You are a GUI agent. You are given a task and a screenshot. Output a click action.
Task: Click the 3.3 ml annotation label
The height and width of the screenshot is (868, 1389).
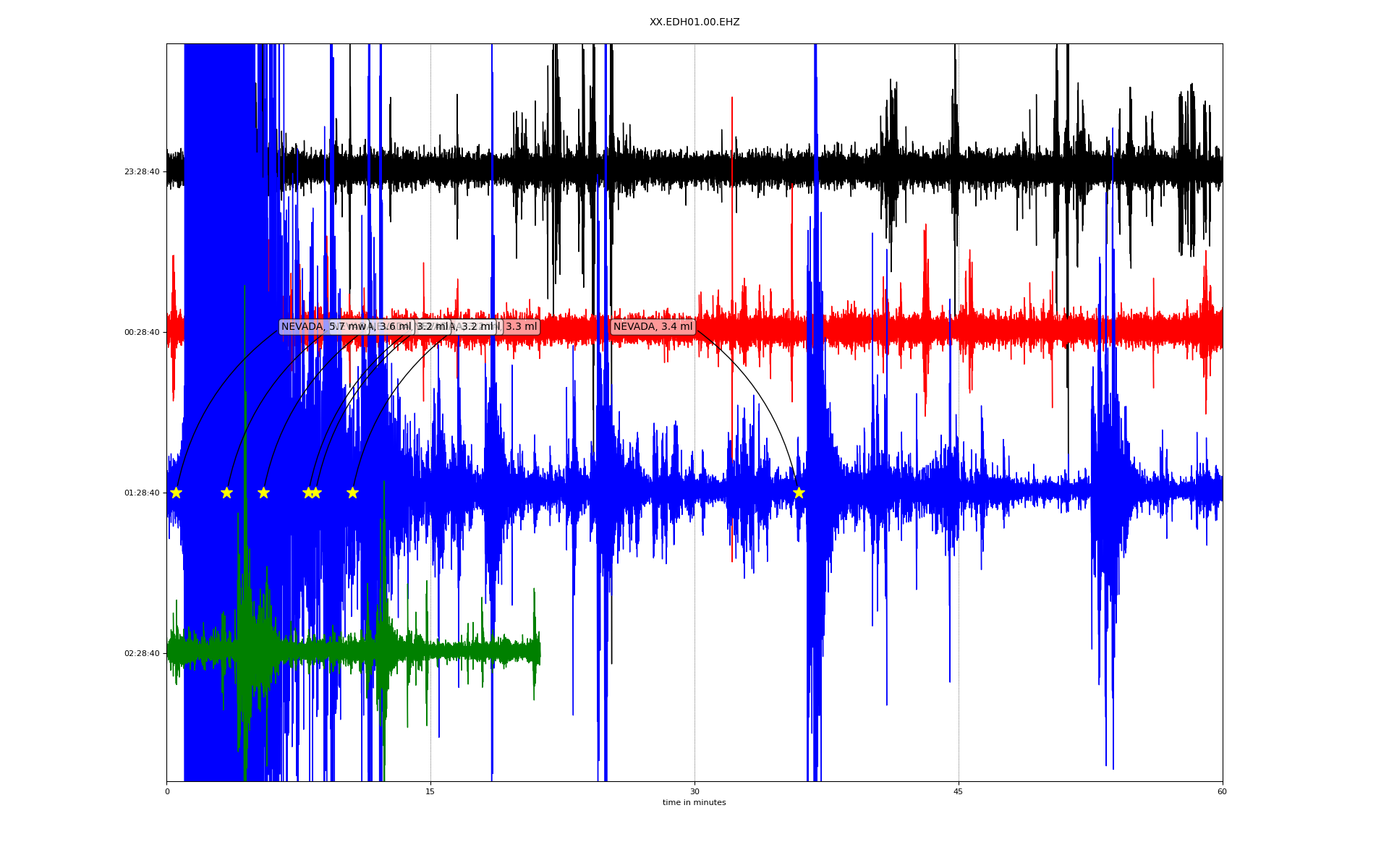(522, 327)
